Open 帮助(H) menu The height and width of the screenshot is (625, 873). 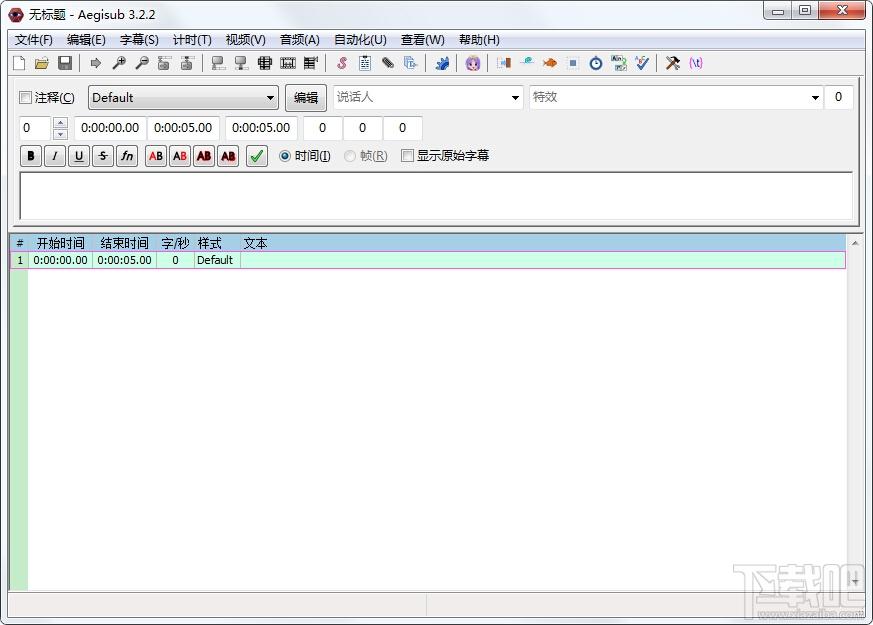(479, 40)
